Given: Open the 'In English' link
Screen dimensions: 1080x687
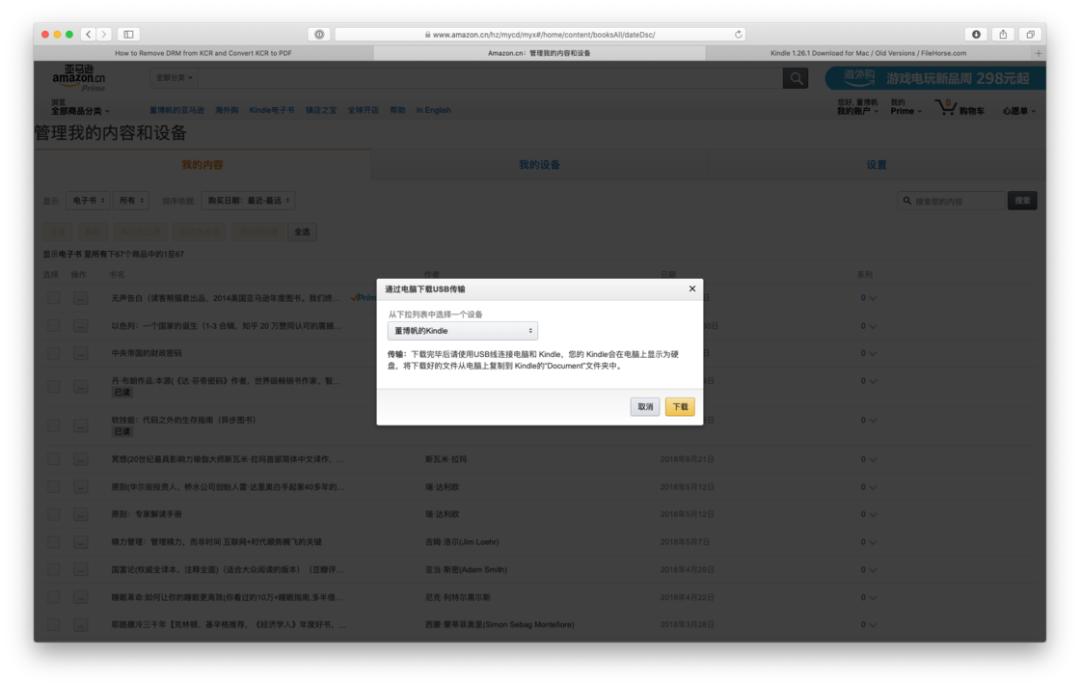Looking at the screenshot, I should pos(433,110).
